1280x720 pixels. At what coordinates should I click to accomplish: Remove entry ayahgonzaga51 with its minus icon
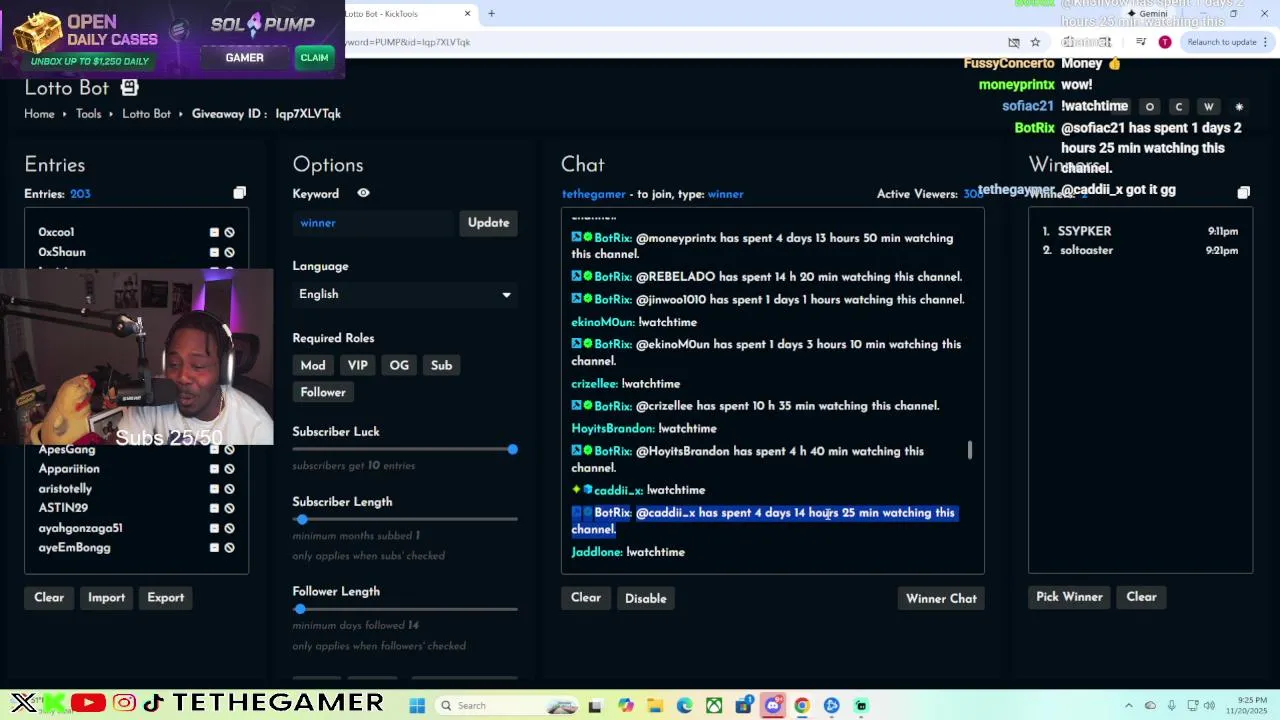(x=214, y=528)
